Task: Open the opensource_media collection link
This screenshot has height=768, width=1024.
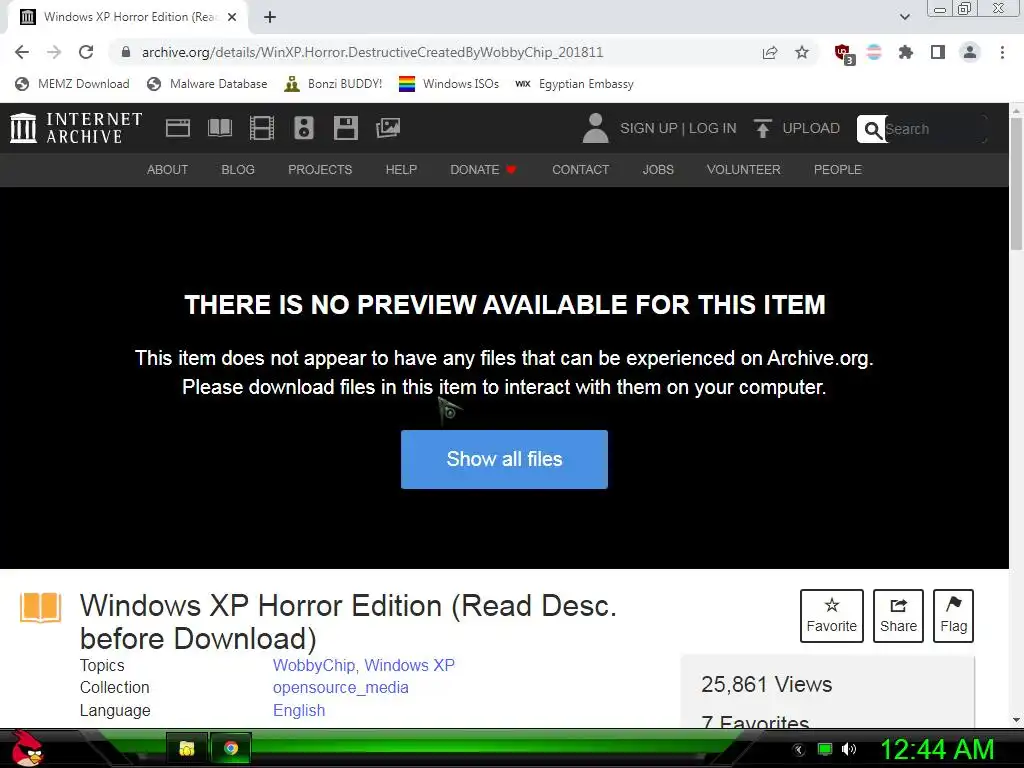Action: (341, 688)
